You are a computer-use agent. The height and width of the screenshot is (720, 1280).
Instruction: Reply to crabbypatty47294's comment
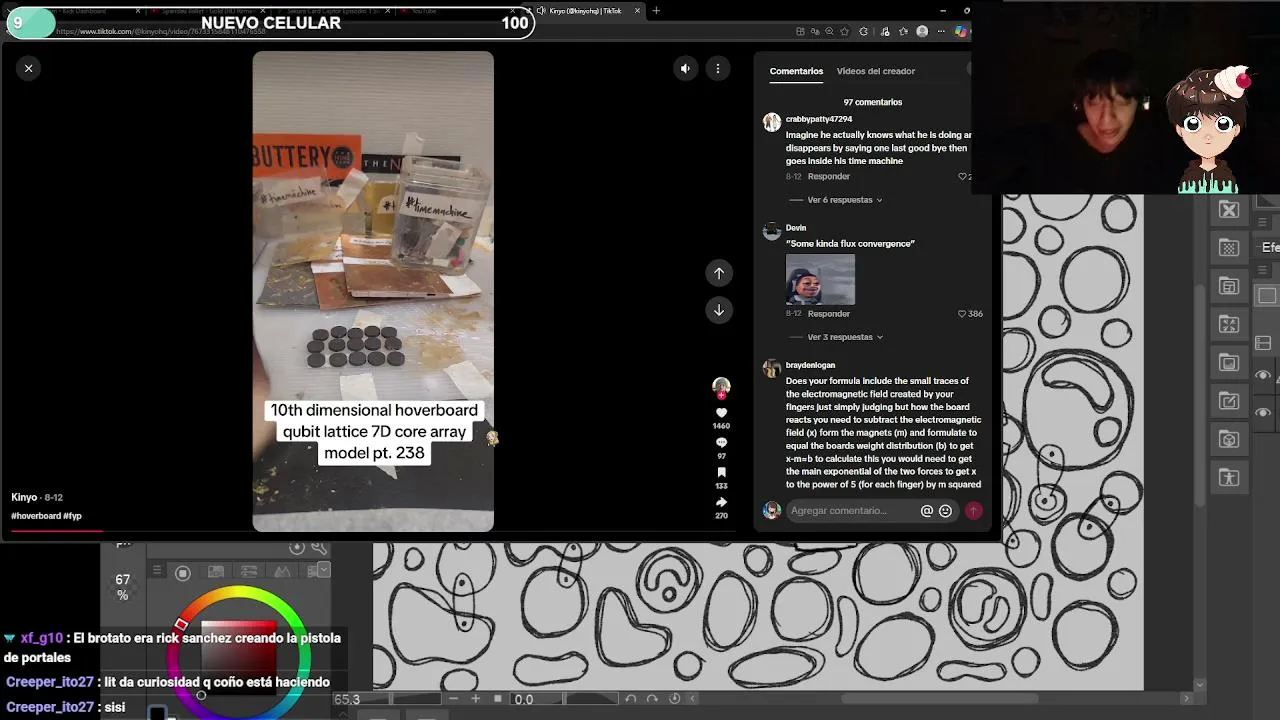[x=829, y=176]
